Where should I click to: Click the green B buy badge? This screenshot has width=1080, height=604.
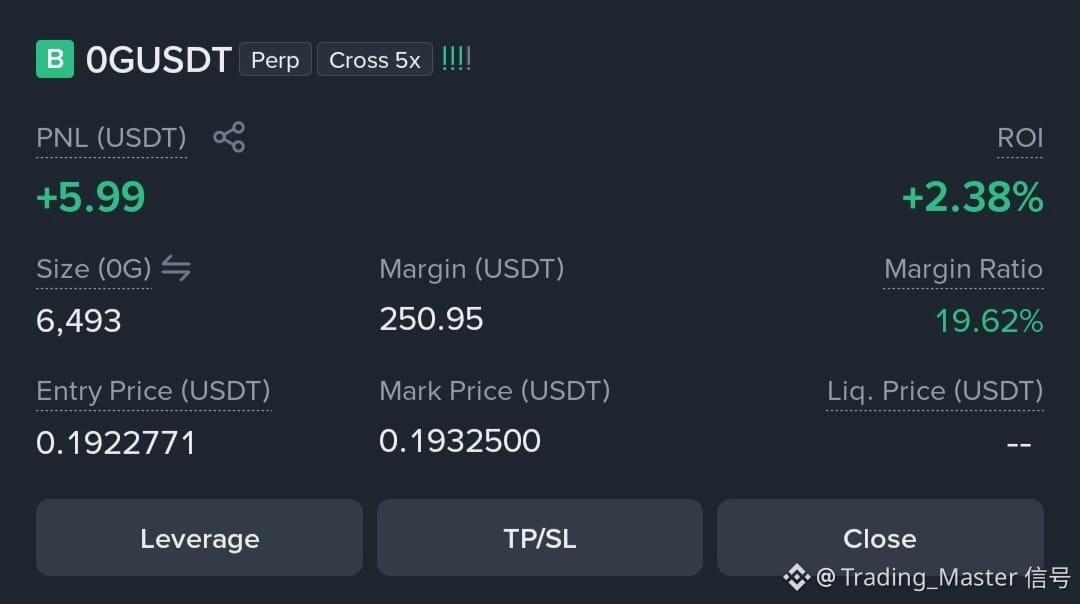[x=55, y=59]
